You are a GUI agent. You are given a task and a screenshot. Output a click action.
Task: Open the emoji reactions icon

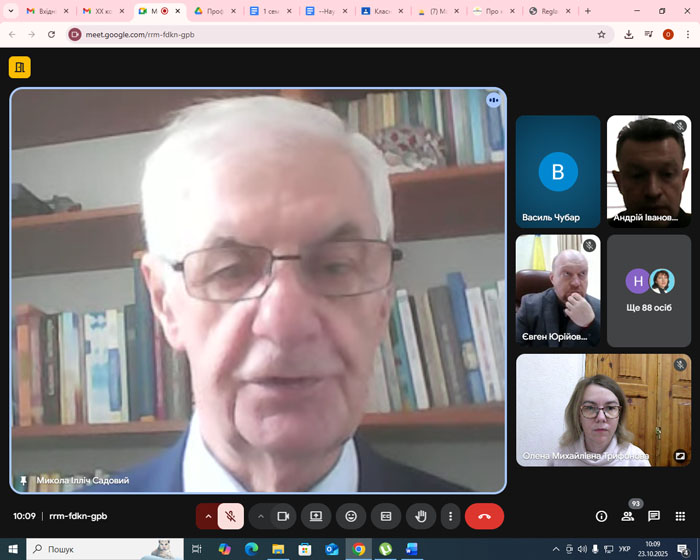(351, 516)
